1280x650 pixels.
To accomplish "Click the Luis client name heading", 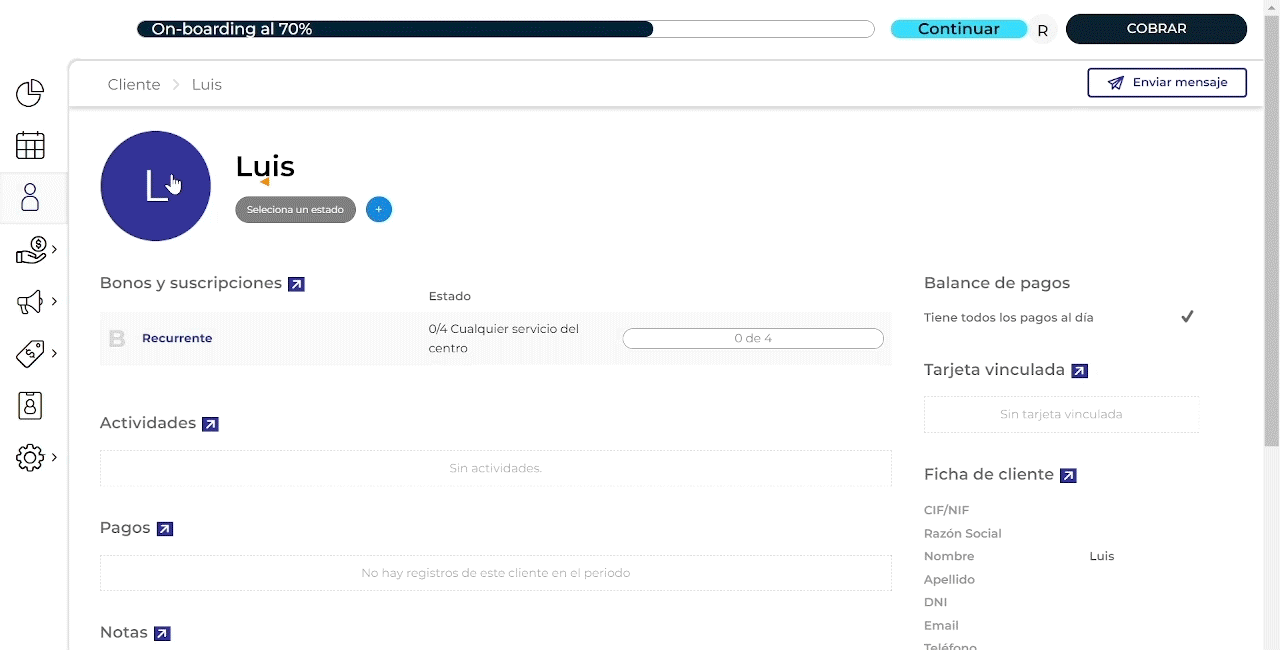I will pyautogui.click(x=265, y=166).
